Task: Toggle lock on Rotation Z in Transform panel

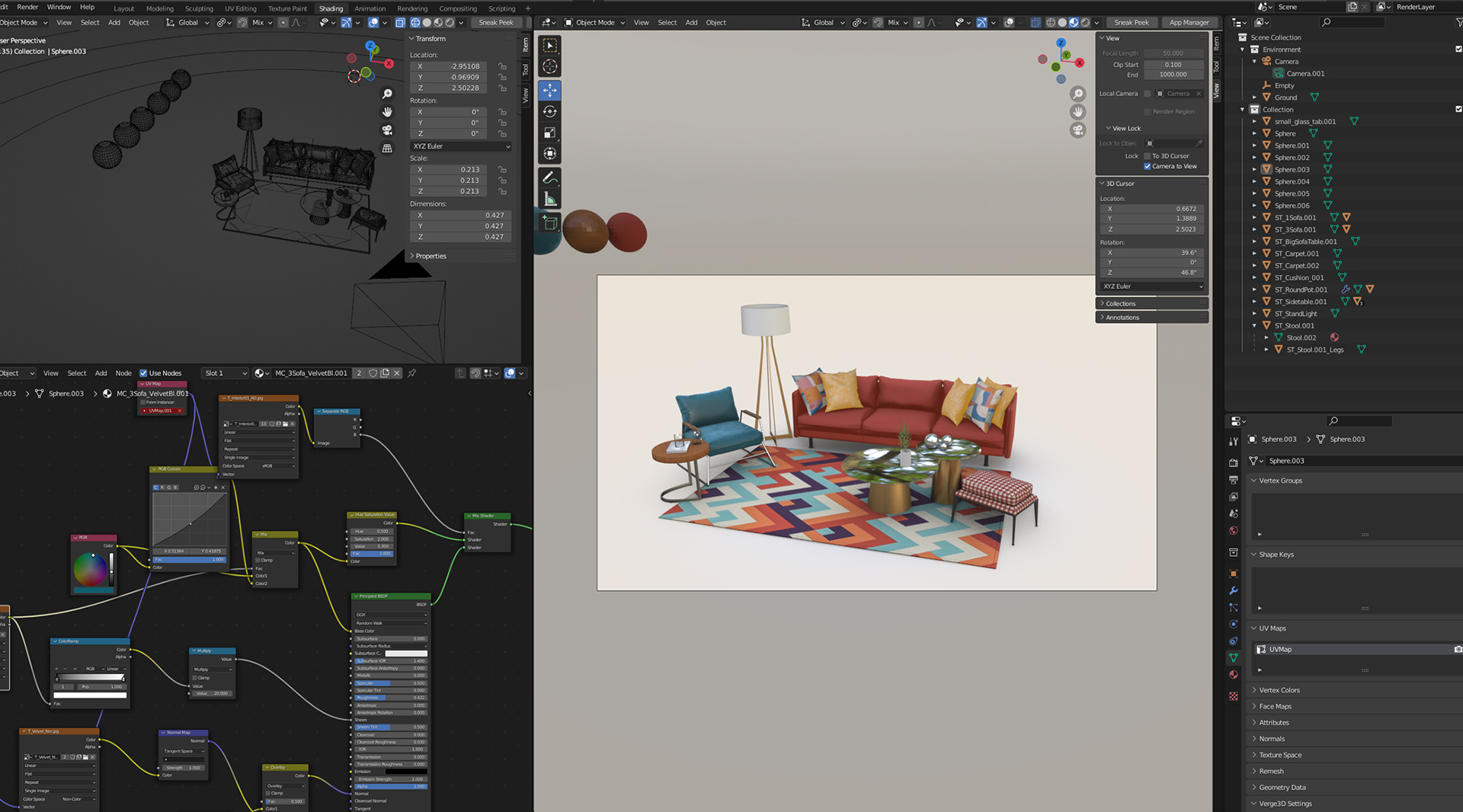Action: [x=502, y=133]
